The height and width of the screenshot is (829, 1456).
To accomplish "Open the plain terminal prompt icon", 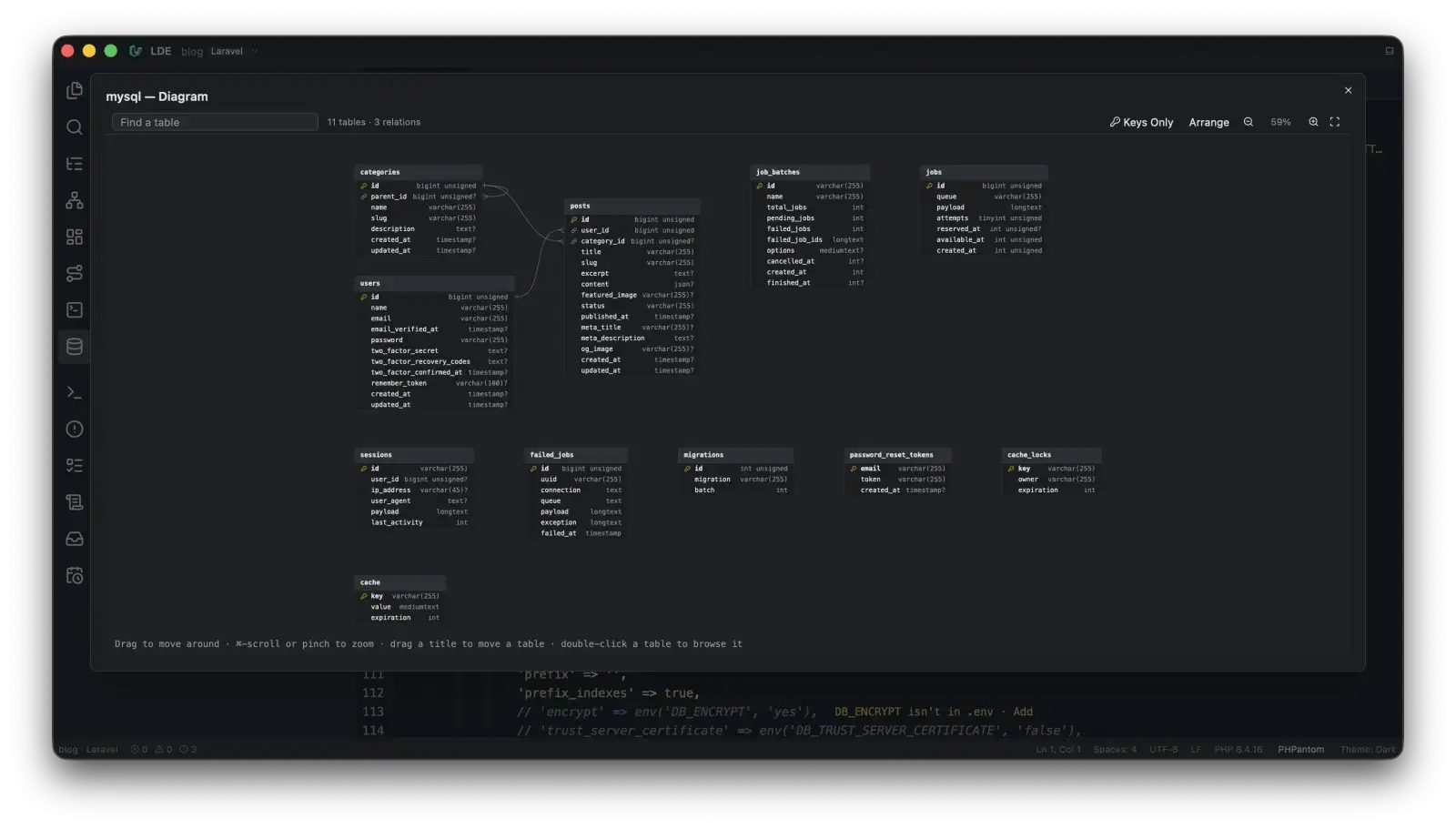I will [x=75, y=392].
